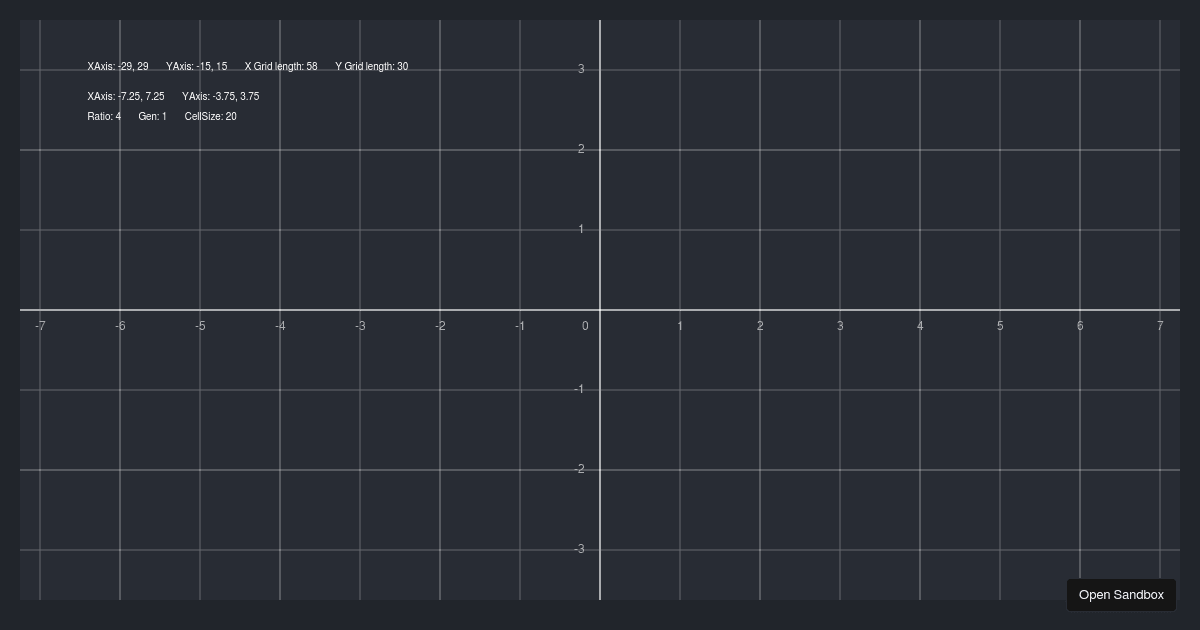Click the 0 label on the x-axis
The width and height of the screenshot is (1200, 630).
pyautogui.click(x=585, y=326)
